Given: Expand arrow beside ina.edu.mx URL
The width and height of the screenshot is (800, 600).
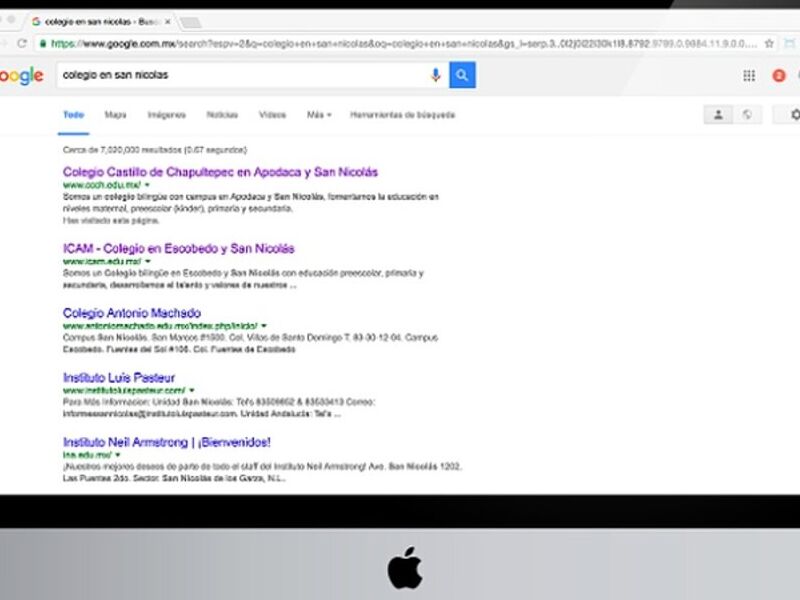Looking at the screenshot, I should 118,455.
